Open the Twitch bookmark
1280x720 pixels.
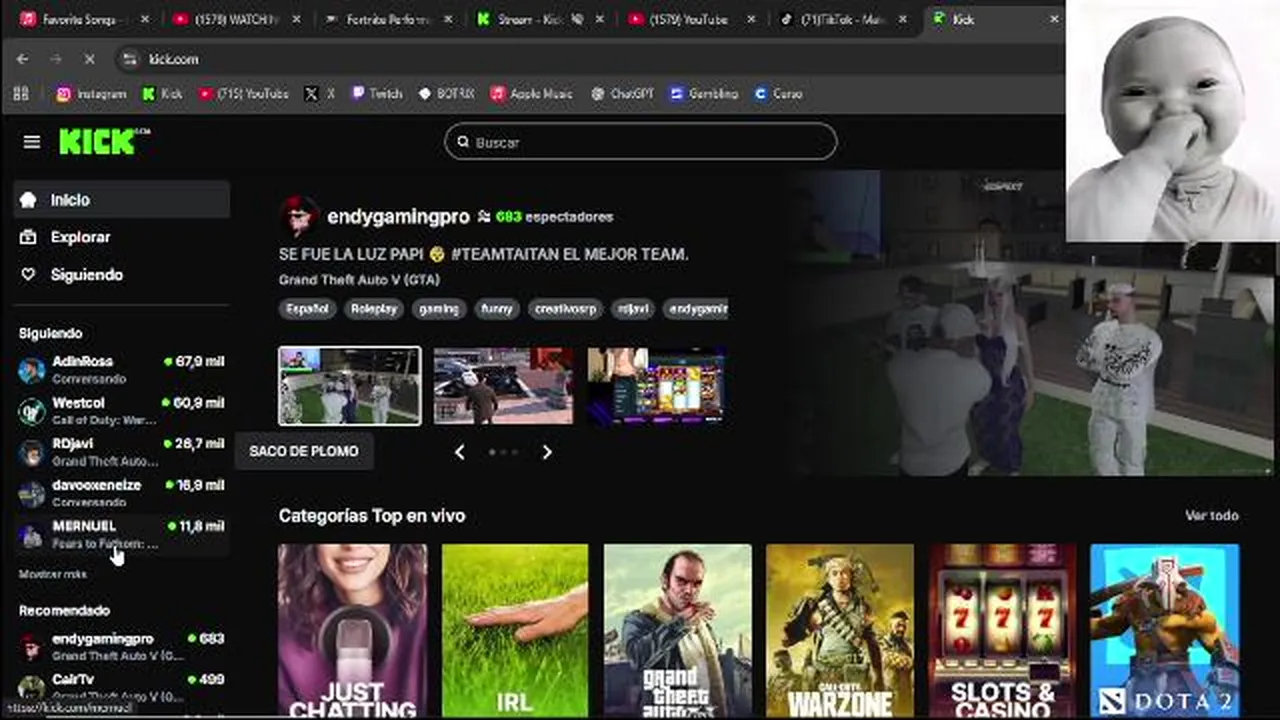coord(376,93)
